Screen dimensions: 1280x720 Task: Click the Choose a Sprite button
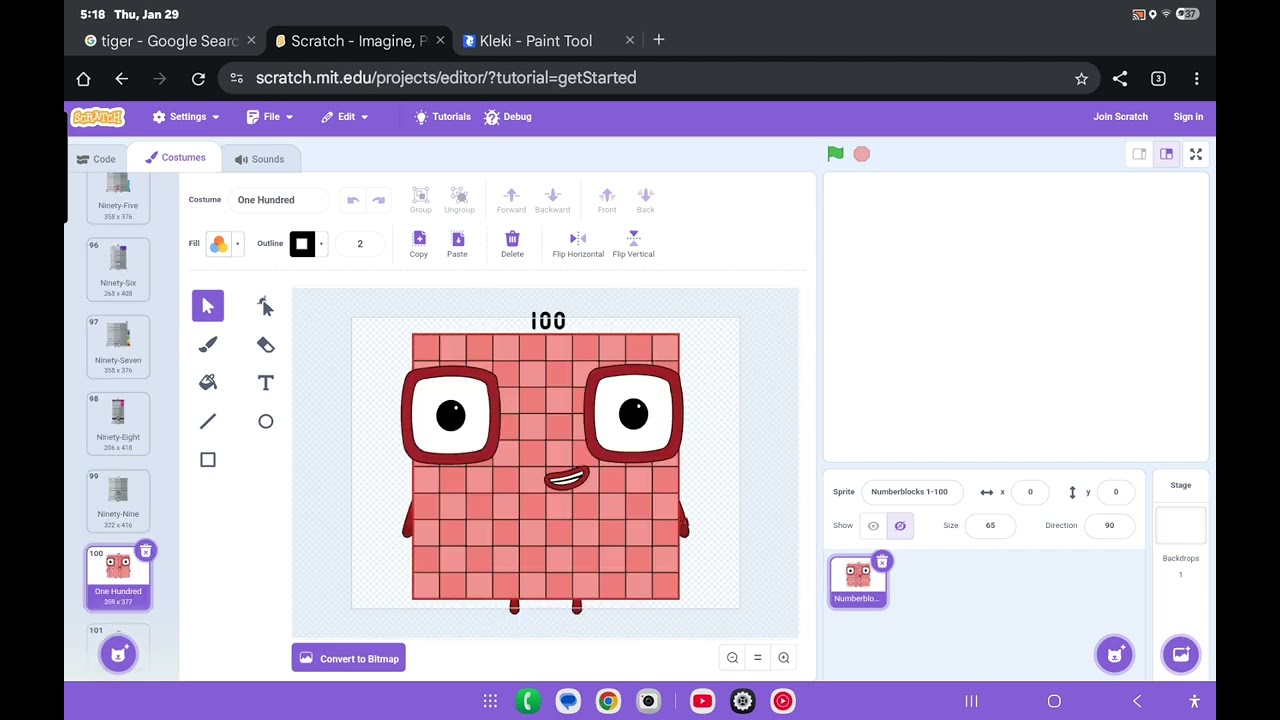coord(1114,655)
